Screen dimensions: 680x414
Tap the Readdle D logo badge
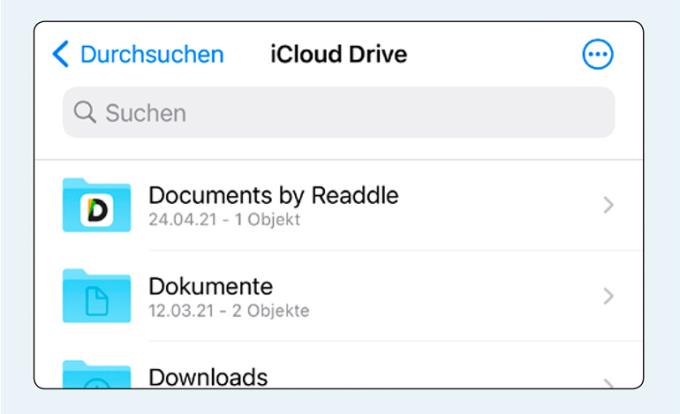pyautogui.click(x=97, y=210)
